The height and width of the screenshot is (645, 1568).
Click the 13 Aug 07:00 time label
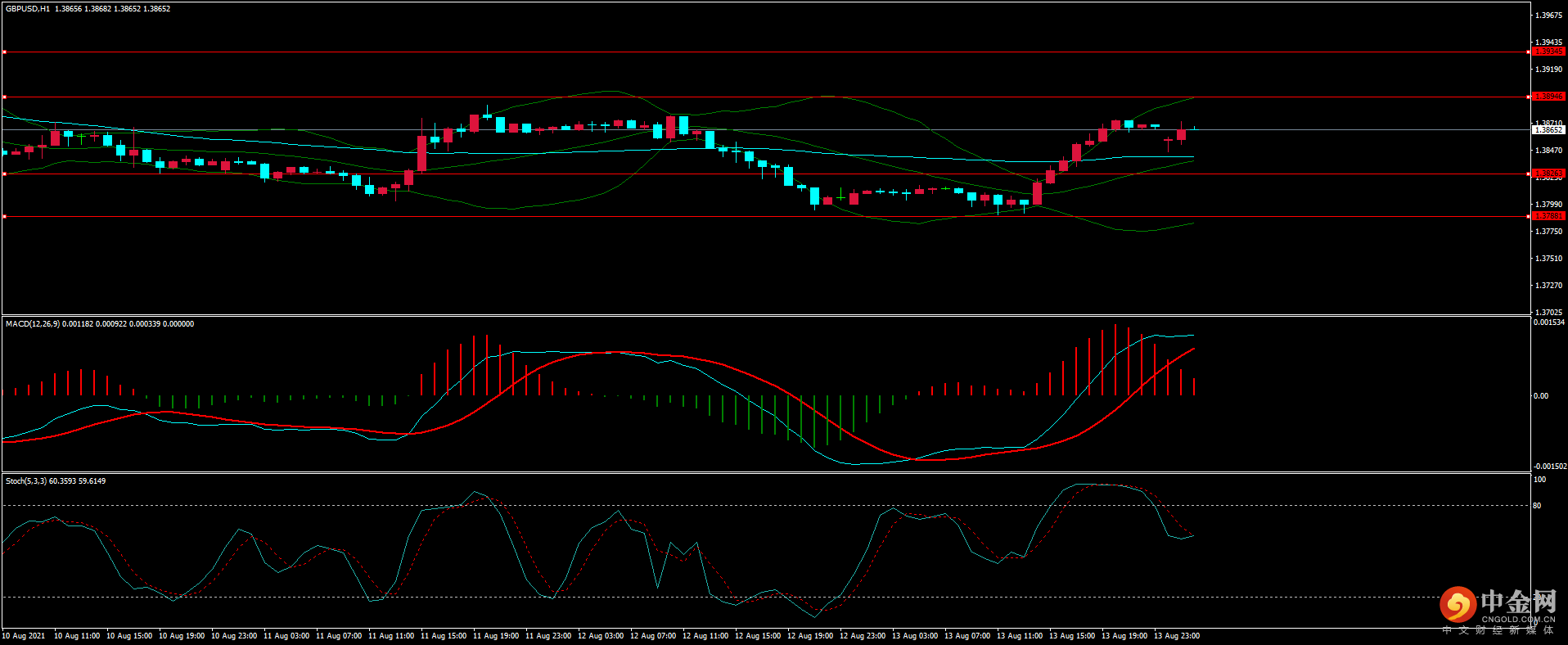pos(967,636)
